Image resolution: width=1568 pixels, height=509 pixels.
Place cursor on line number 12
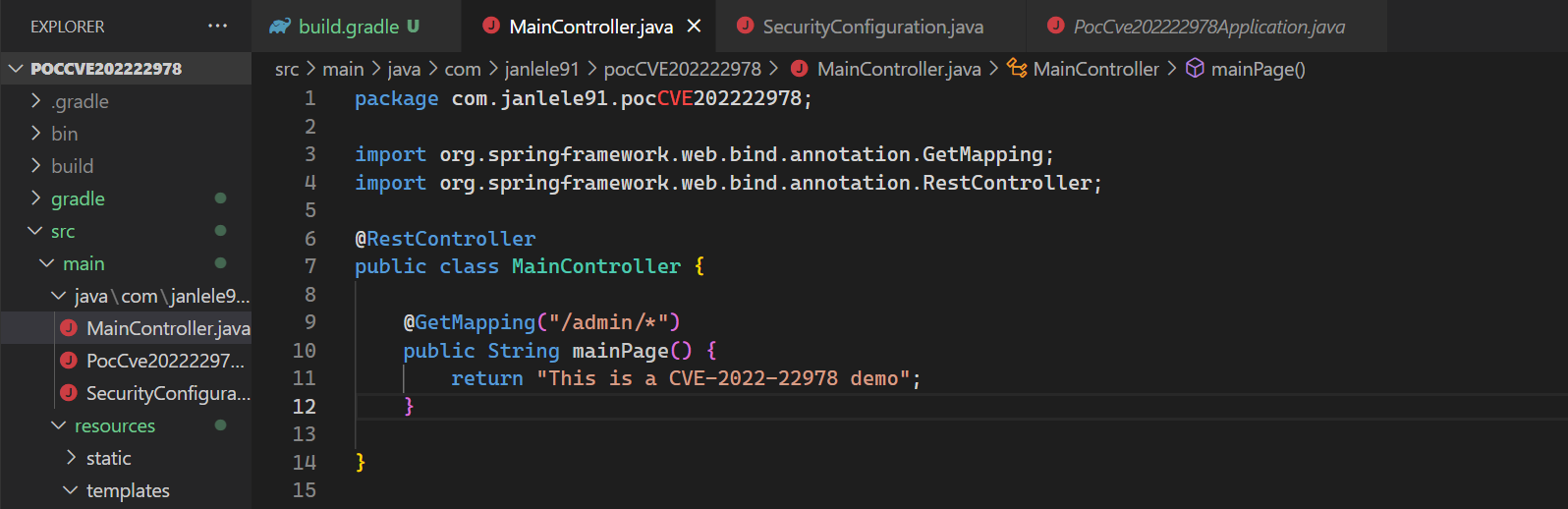coord(305,407)
